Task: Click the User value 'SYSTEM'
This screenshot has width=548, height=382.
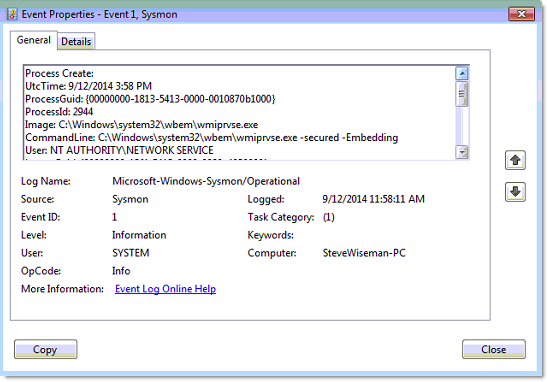Action: [131, 253]
